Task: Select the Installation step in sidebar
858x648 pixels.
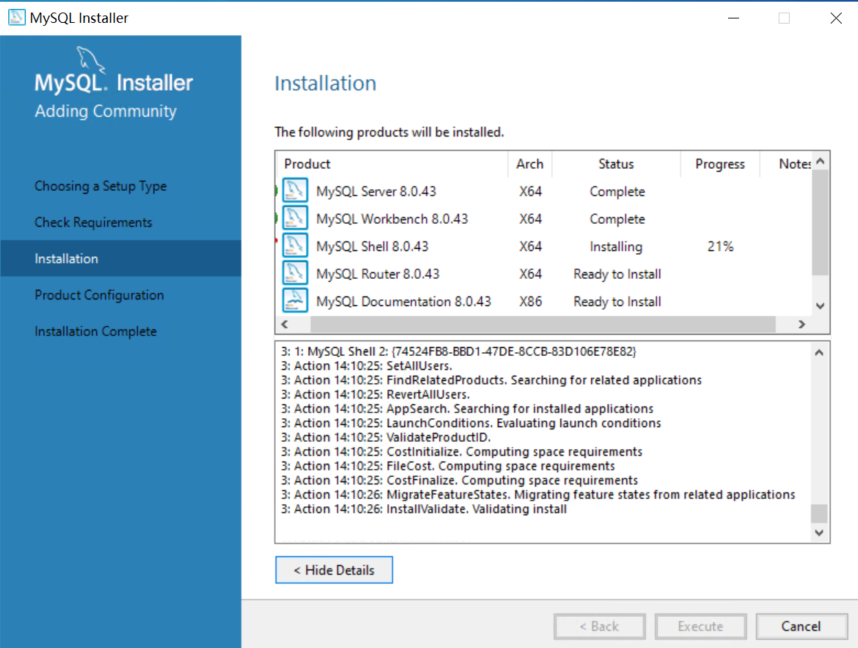Action: [x=120, y=258]
